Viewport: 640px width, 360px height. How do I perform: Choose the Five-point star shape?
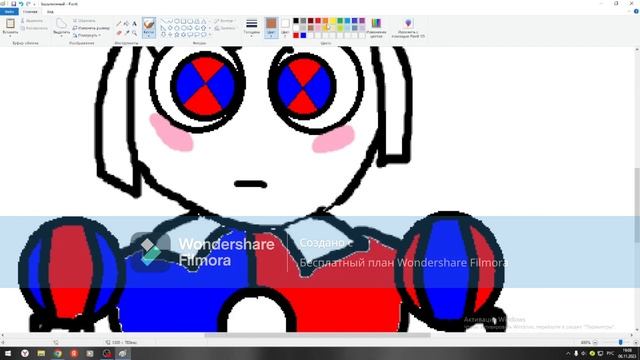pyautogui.click(x=177, y=35)
